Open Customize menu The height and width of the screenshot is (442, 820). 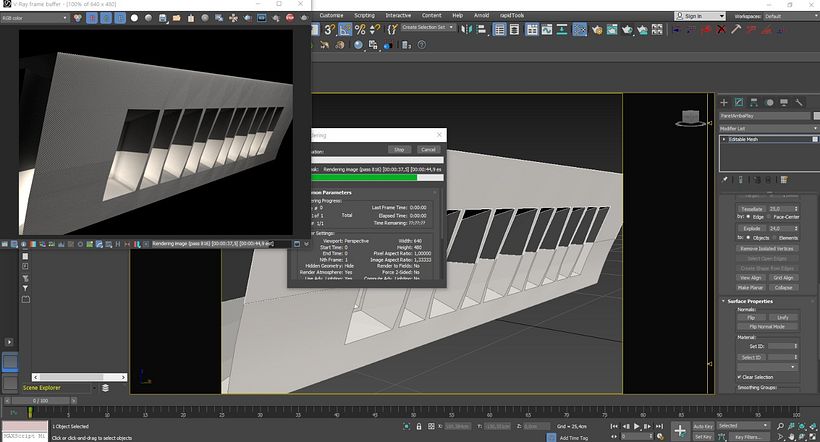pos(331,15)
